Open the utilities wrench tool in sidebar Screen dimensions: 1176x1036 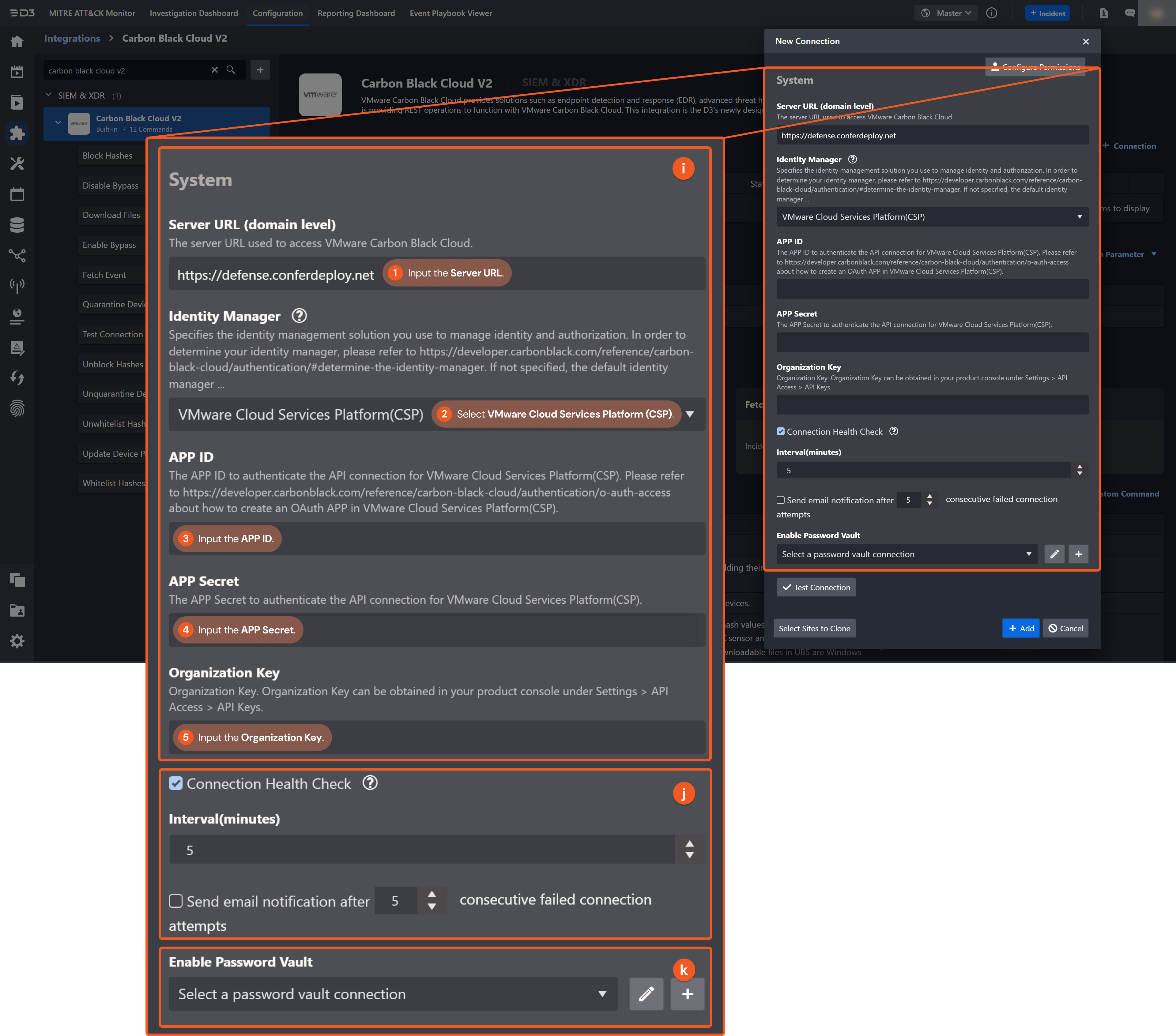coord(17,163)
